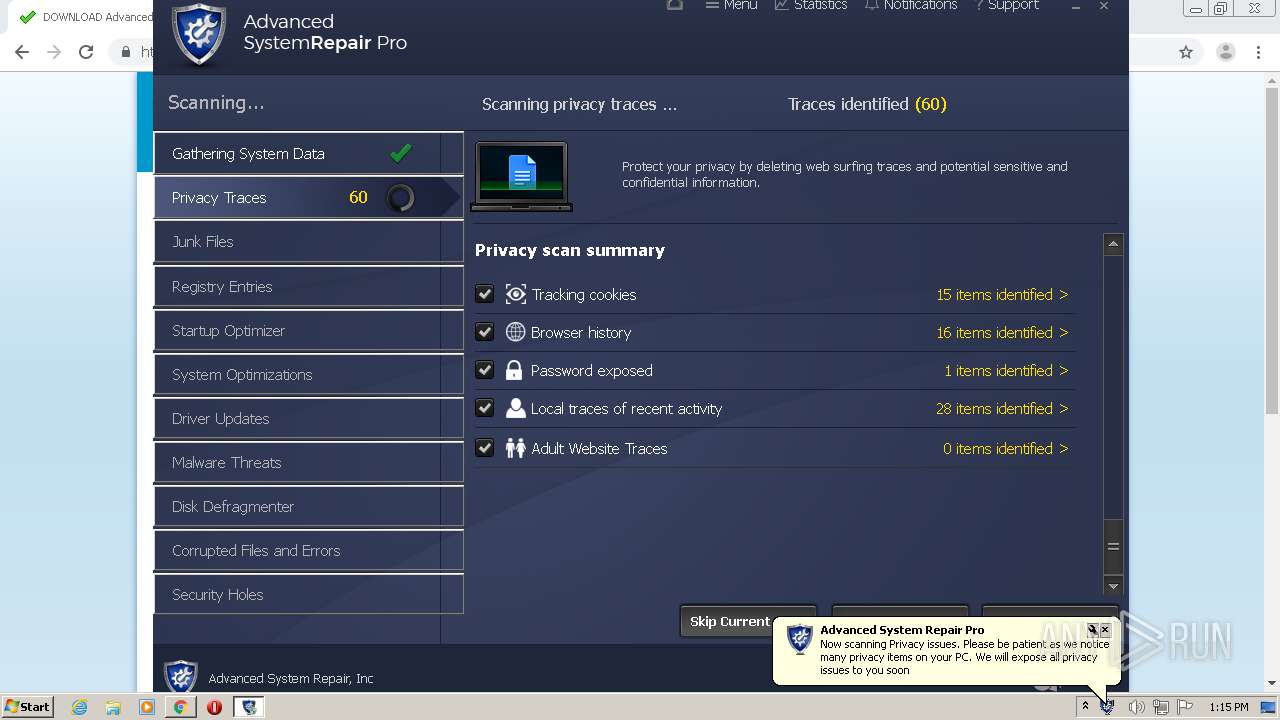Expand the 16 items identified for Browser history
Image resolution: width=1280 pixels, height=720 pixels.
click(1002, 333)
